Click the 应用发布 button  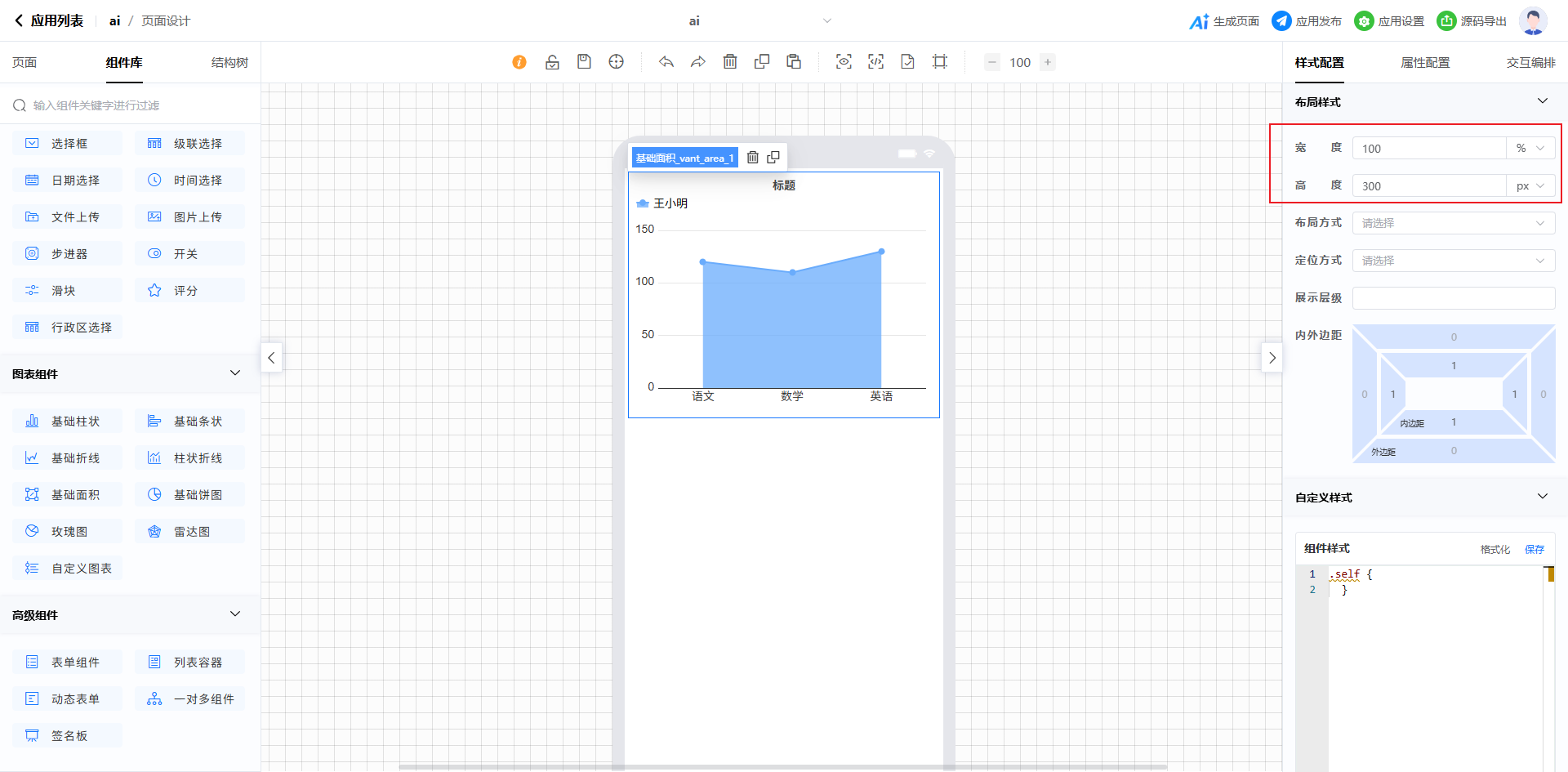click(x=1307, y=21)
